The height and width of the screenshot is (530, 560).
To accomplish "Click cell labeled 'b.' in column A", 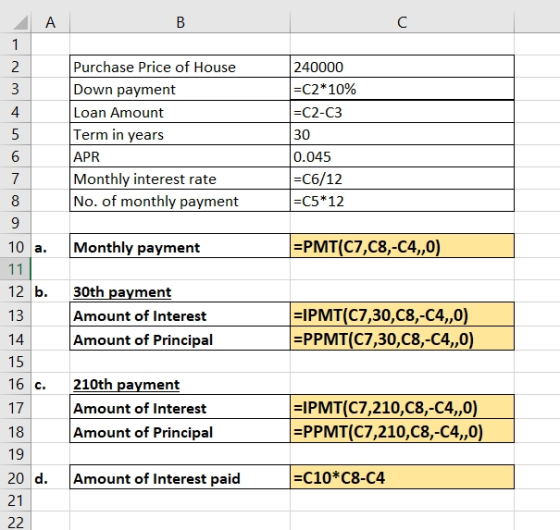I will tap(50, 291).
